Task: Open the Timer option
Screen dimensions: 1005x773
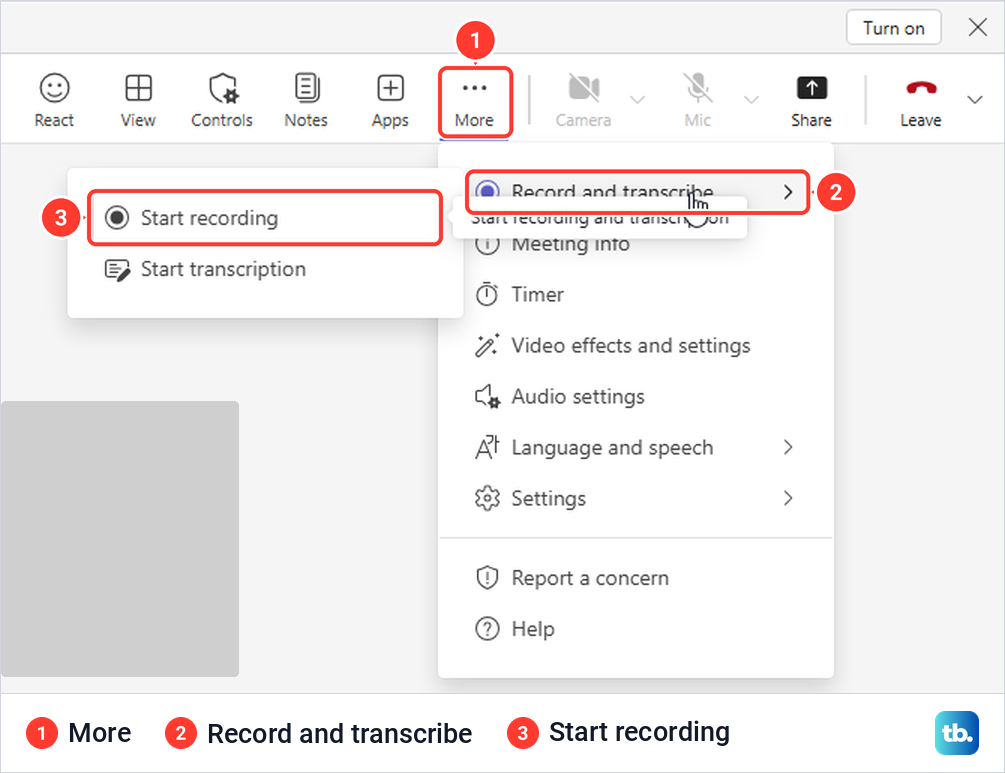Action: point(636,294)
